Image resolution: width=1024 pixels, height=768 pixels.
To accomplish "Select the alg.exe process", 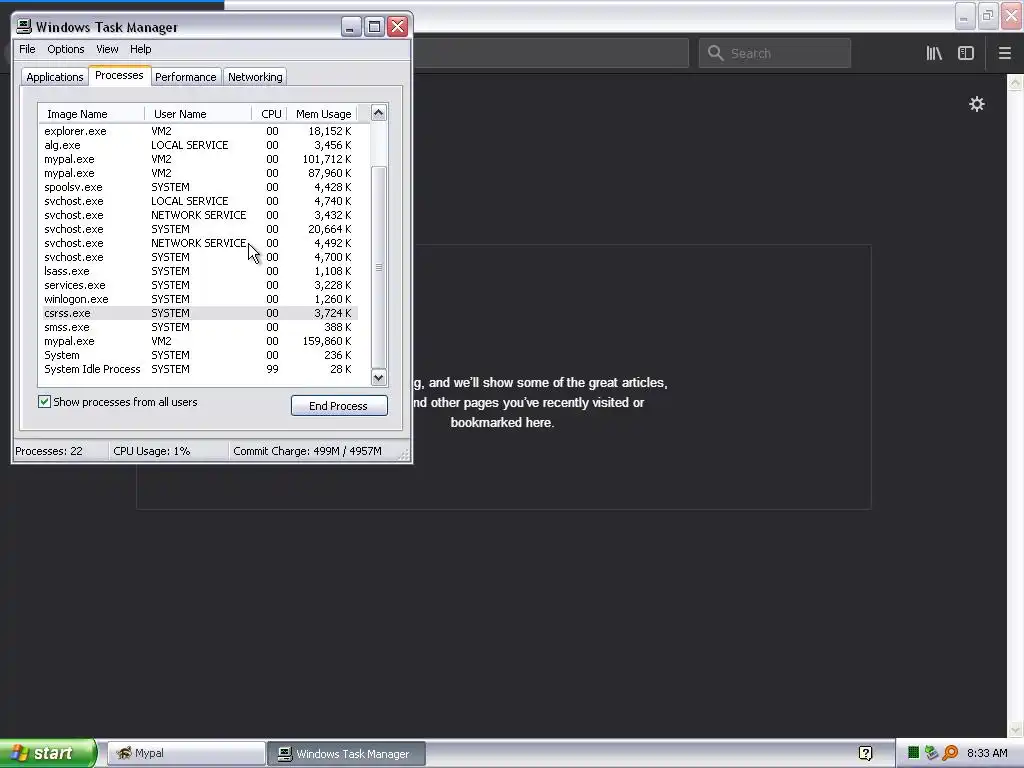I will pyautogui.click(x=199, y=145).
